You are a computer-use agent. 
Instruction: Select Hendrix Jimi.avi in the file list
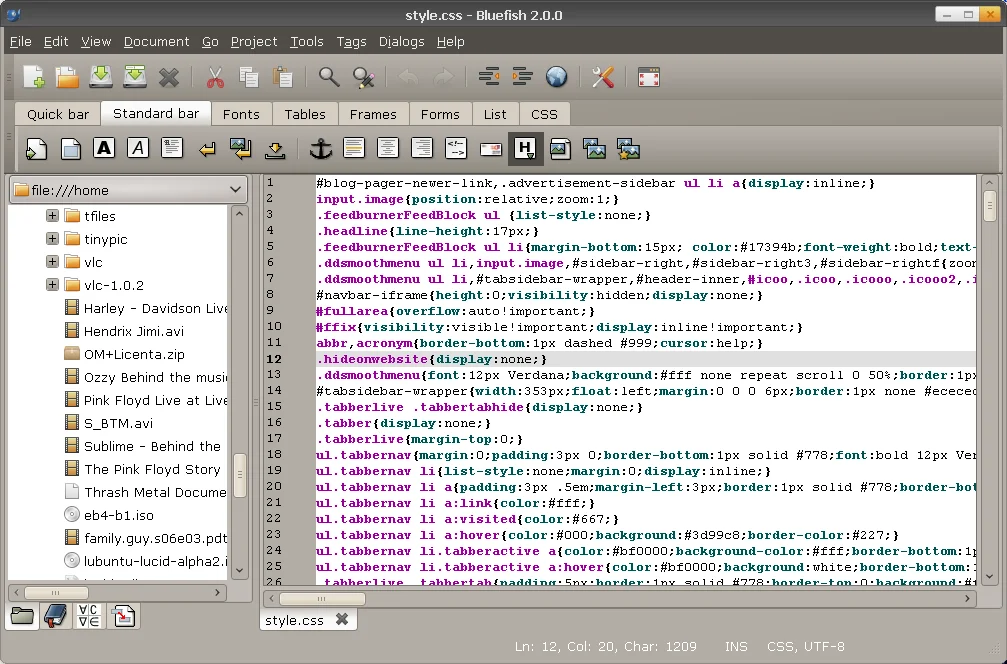click(133, 331)
